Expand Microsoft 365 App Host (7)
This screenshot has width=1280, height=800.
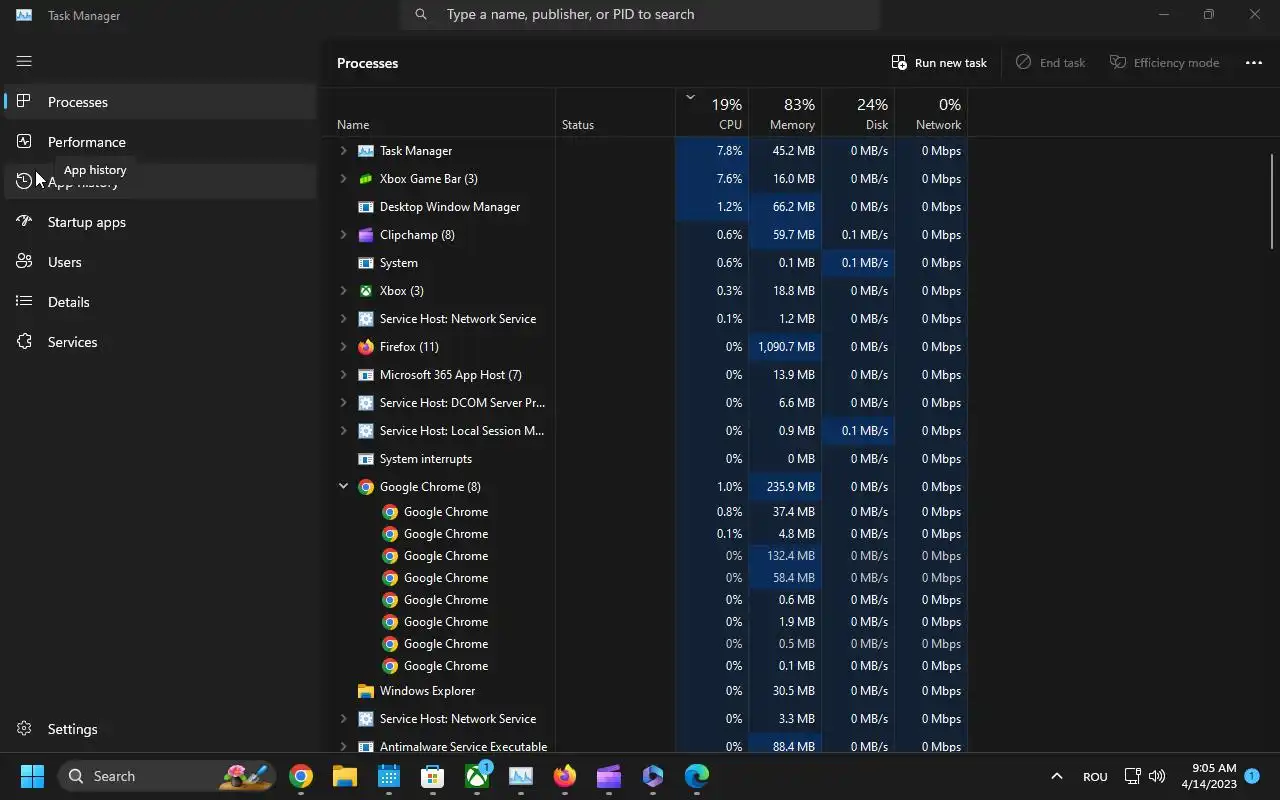coord(343,375)
